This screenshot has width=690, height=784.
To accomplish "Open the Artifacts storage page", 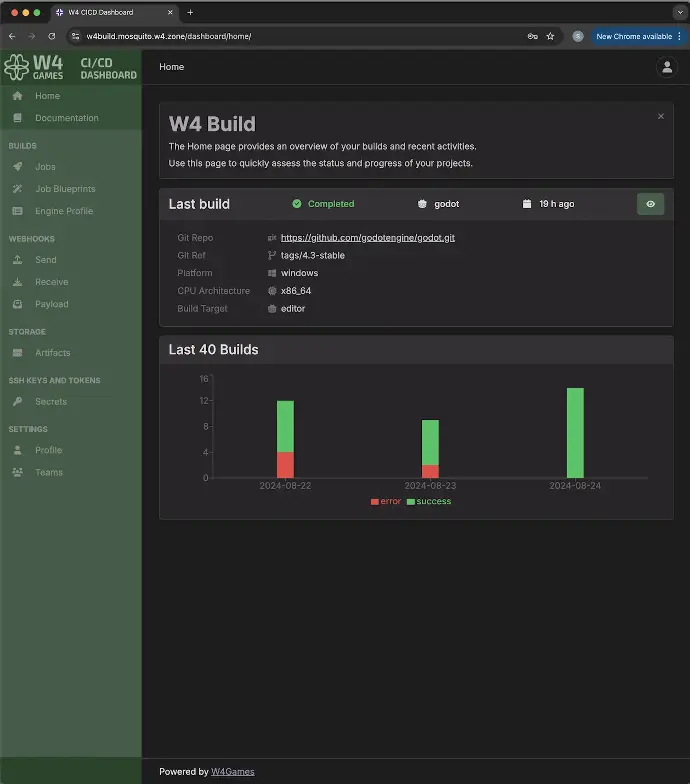I will tap(52, 352).
